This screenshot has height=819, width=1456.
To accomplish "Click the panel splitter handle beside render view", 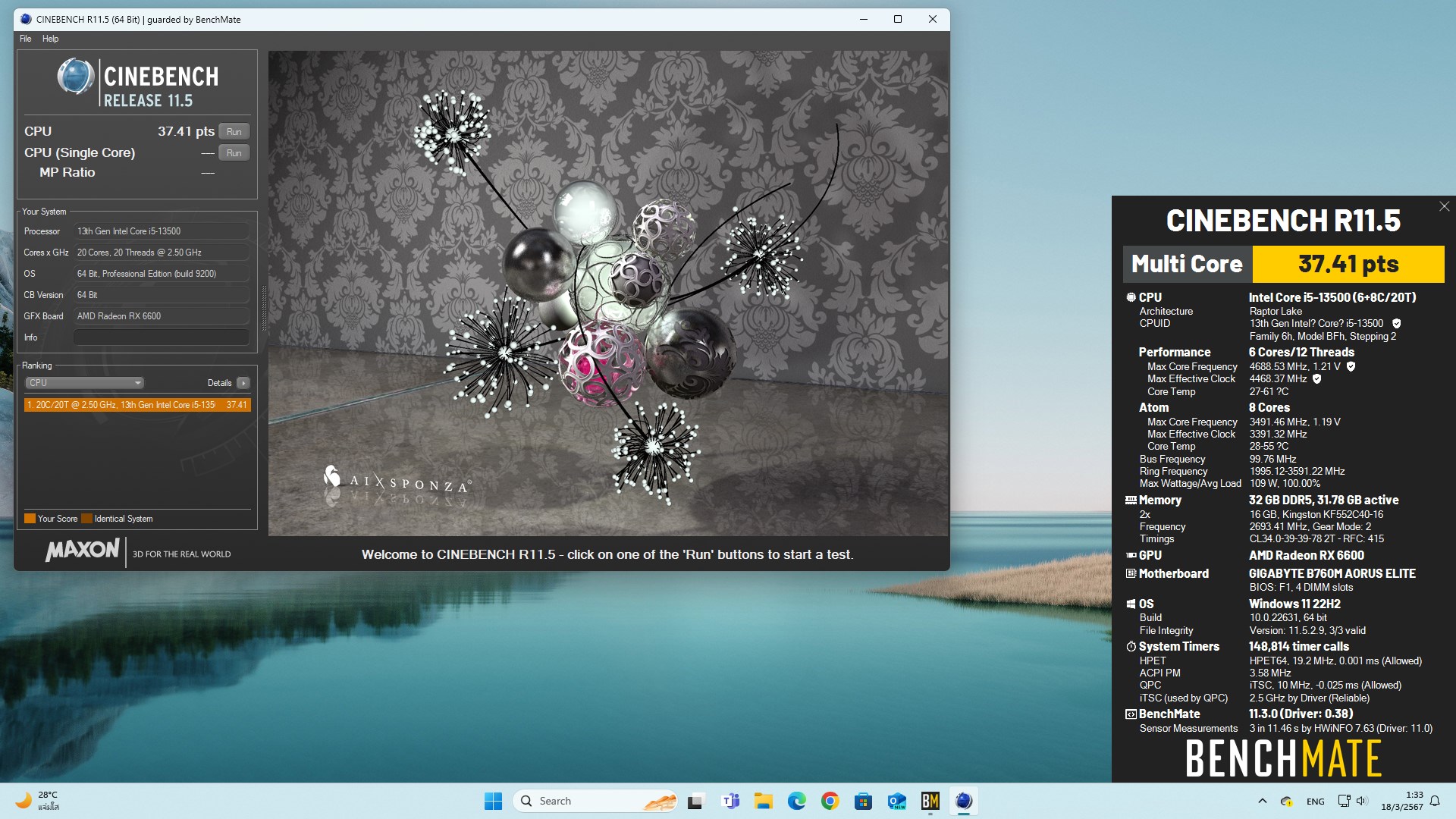I will [264, 308].
